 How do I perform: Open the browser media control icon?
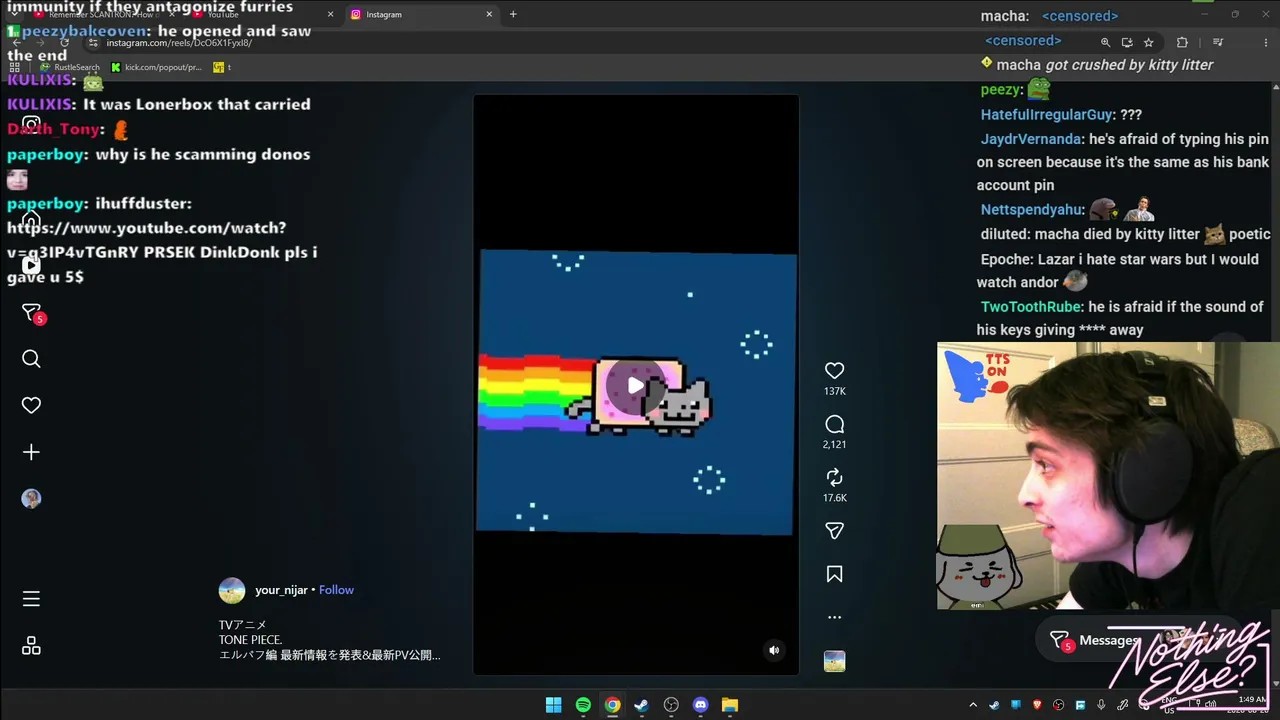click(x=1217, y=42)
